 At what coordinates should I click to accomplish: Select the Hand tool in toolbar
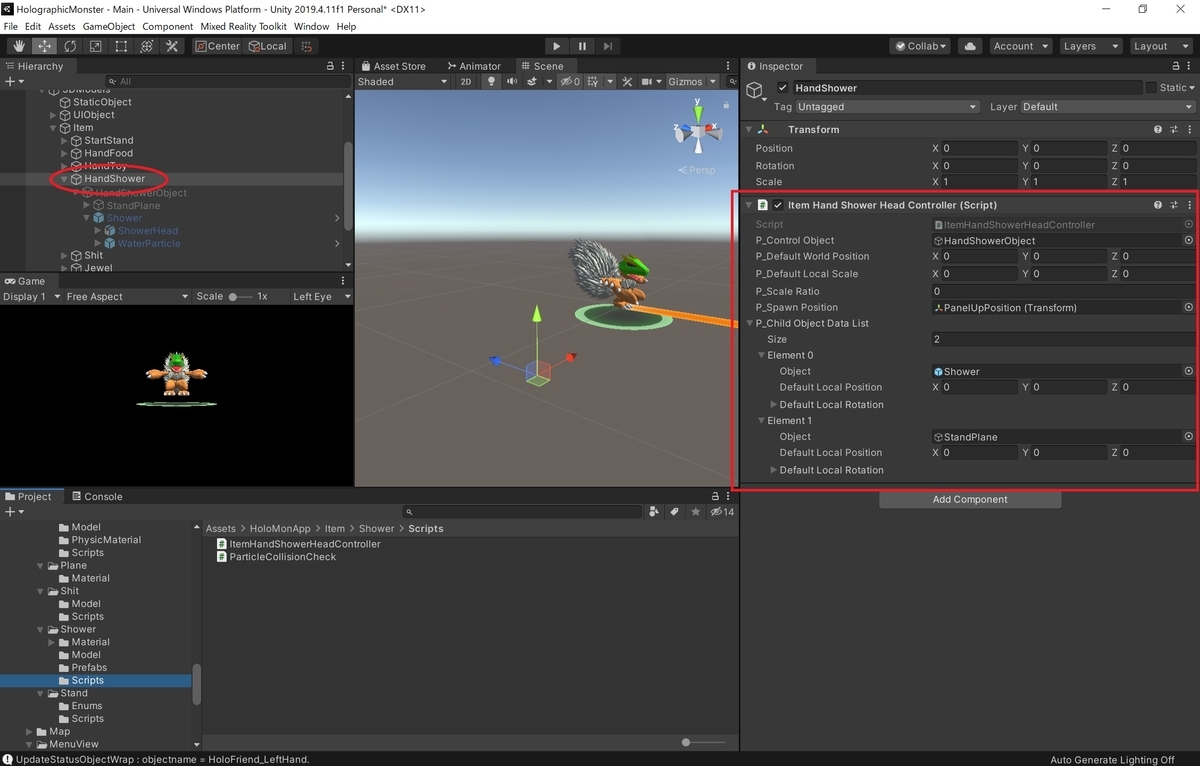(19, 46)
